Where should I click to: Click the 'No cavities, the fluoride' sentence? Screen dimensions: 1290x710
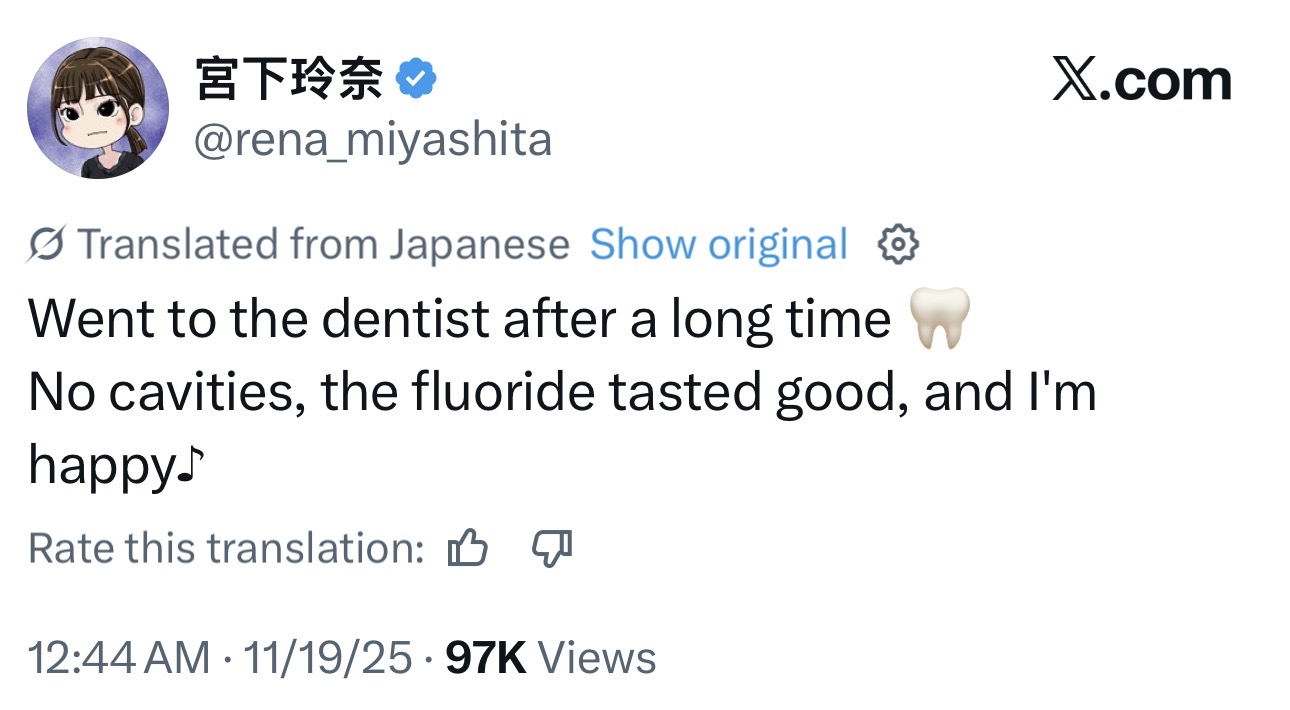562,429
